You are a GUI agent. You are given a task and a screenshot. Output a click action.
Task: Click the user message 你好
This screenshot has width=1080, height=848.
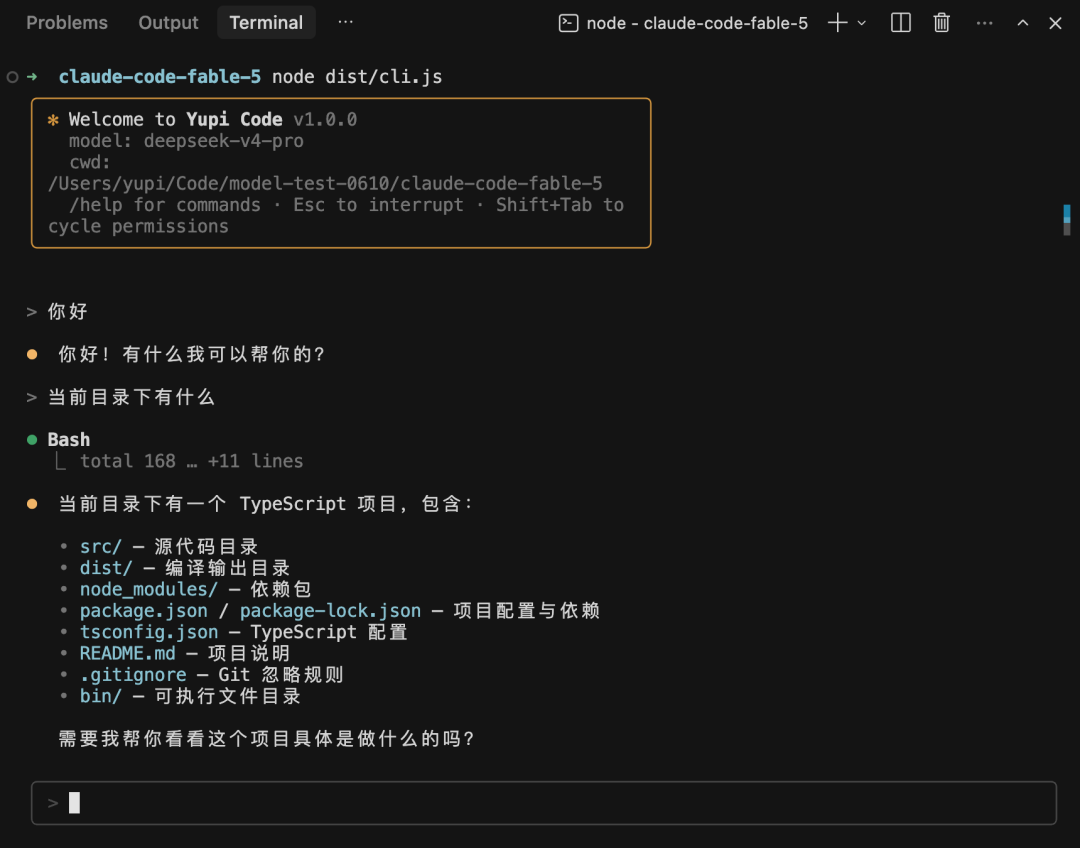pyautogui.click(x=68, y=311)
